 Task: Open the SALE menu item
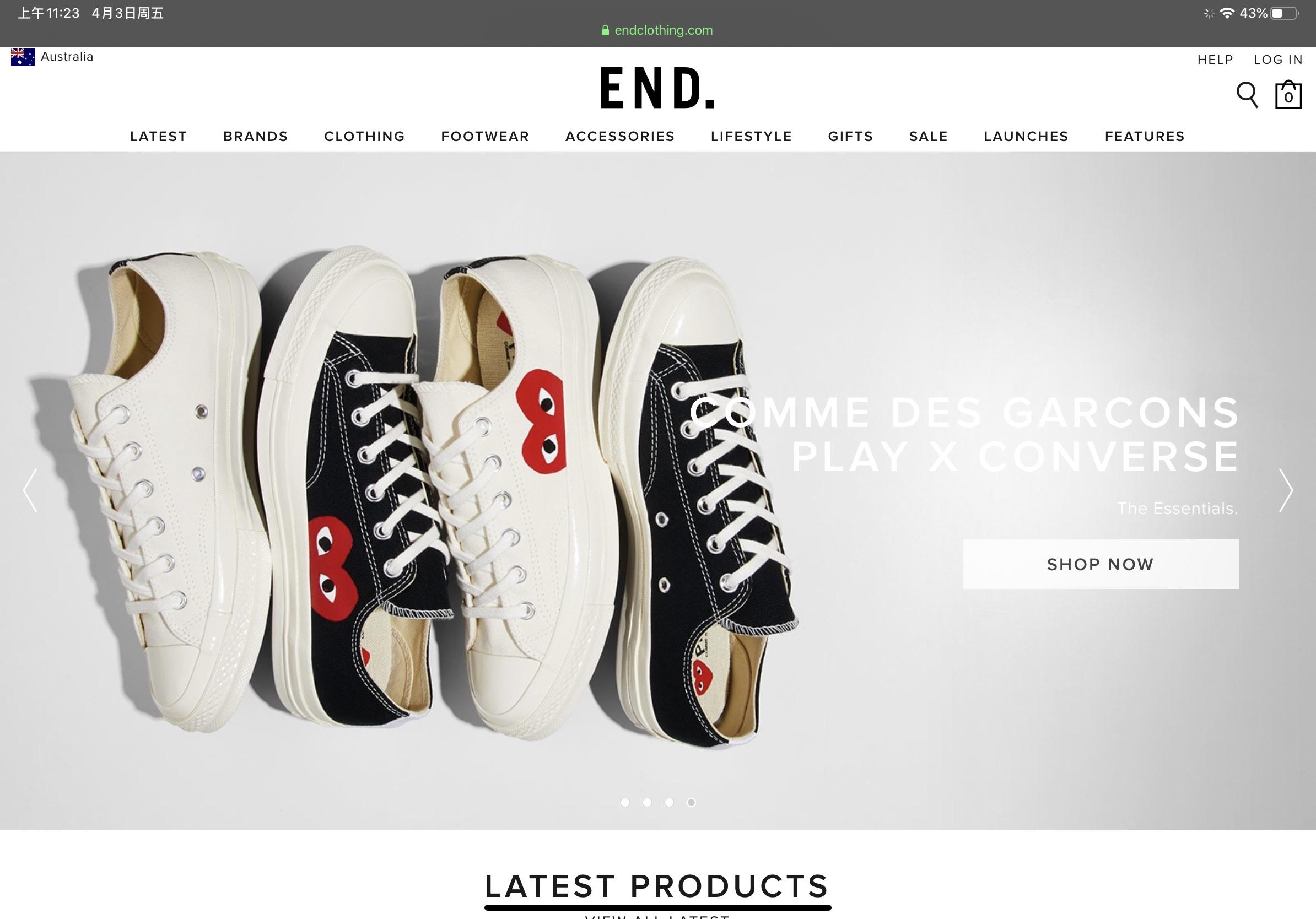(x=929, y=136)
